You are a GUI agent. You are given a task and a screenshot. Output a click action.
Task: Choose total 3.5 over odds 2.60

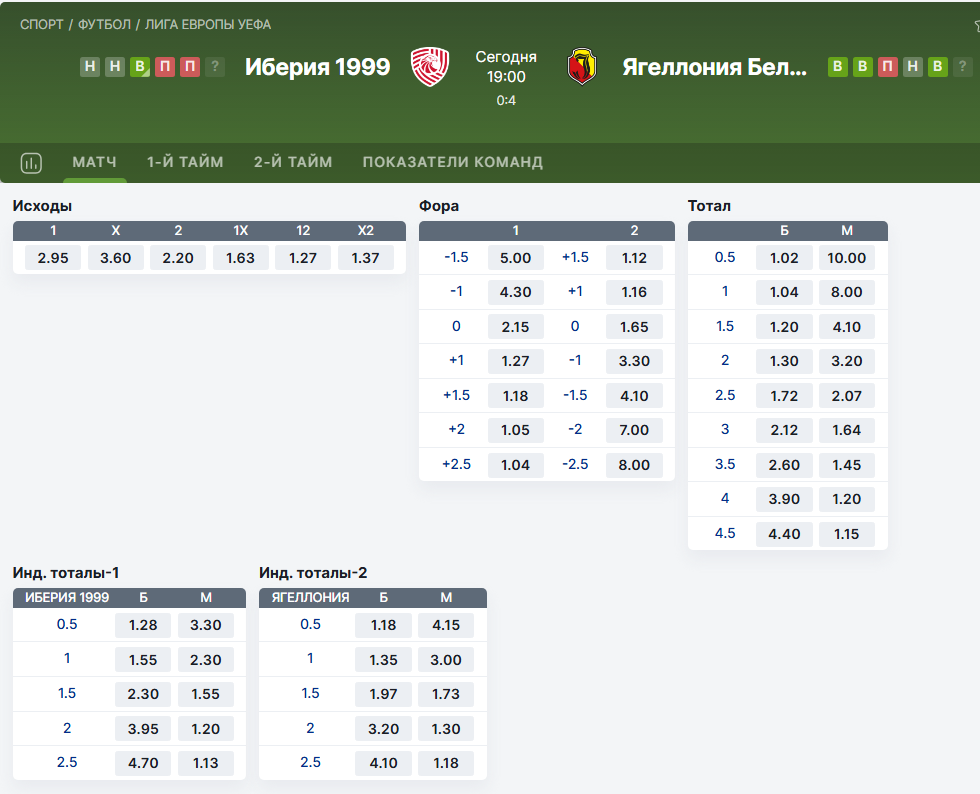(x=784, y=465)
